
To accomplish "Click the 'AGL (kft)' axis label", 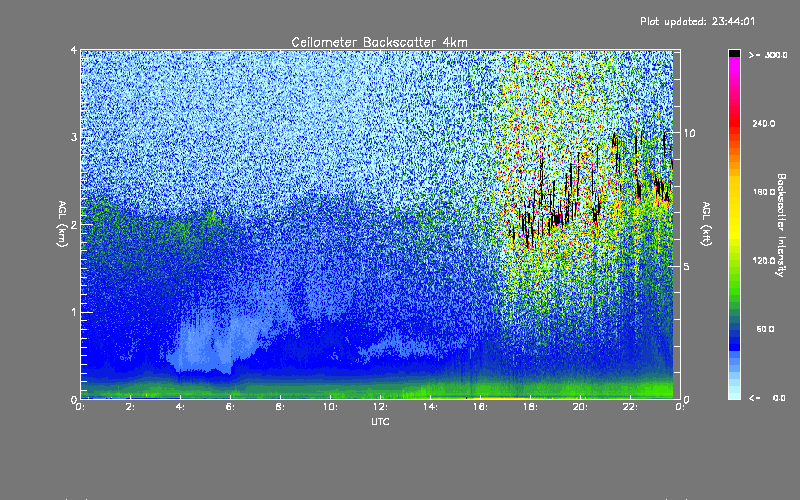I will pyautogui.click(x=706, y=224).
